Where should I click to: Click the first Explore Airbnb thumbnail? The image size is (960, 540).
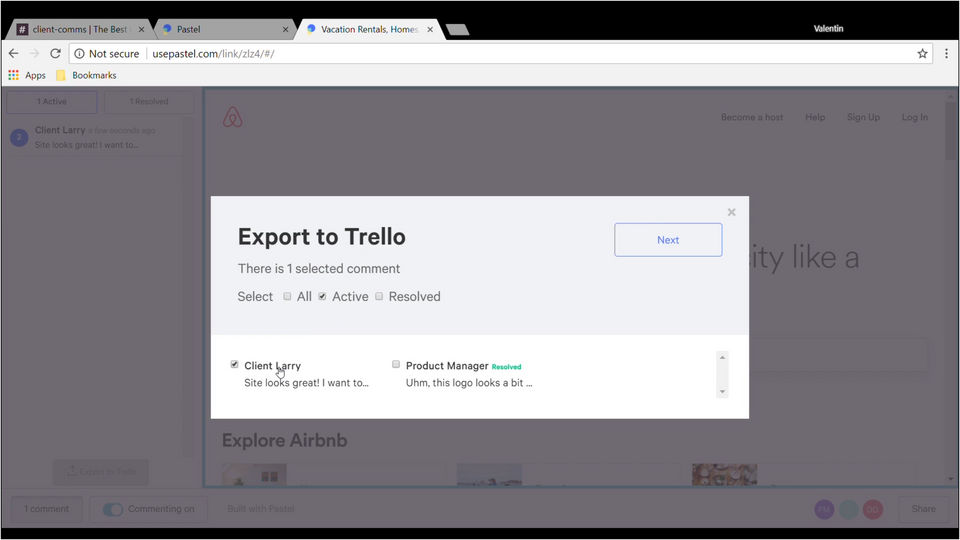pyautogui.click(x=255, y=475)
